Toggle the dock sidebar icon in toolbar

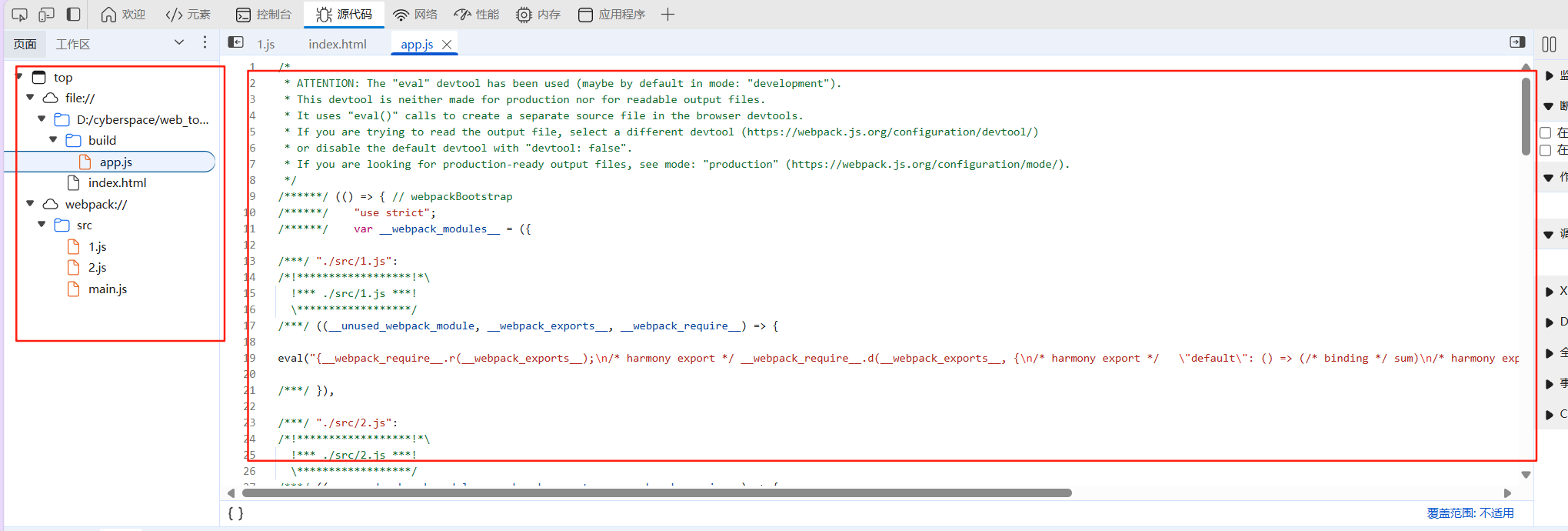point(74,14)
